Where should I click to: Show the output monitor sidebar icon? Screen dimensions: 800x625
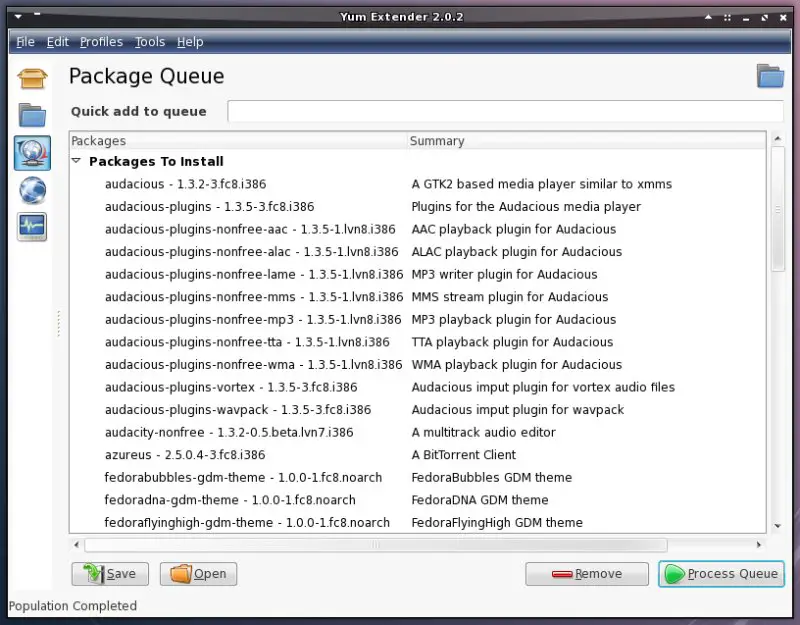click(32, 227)
